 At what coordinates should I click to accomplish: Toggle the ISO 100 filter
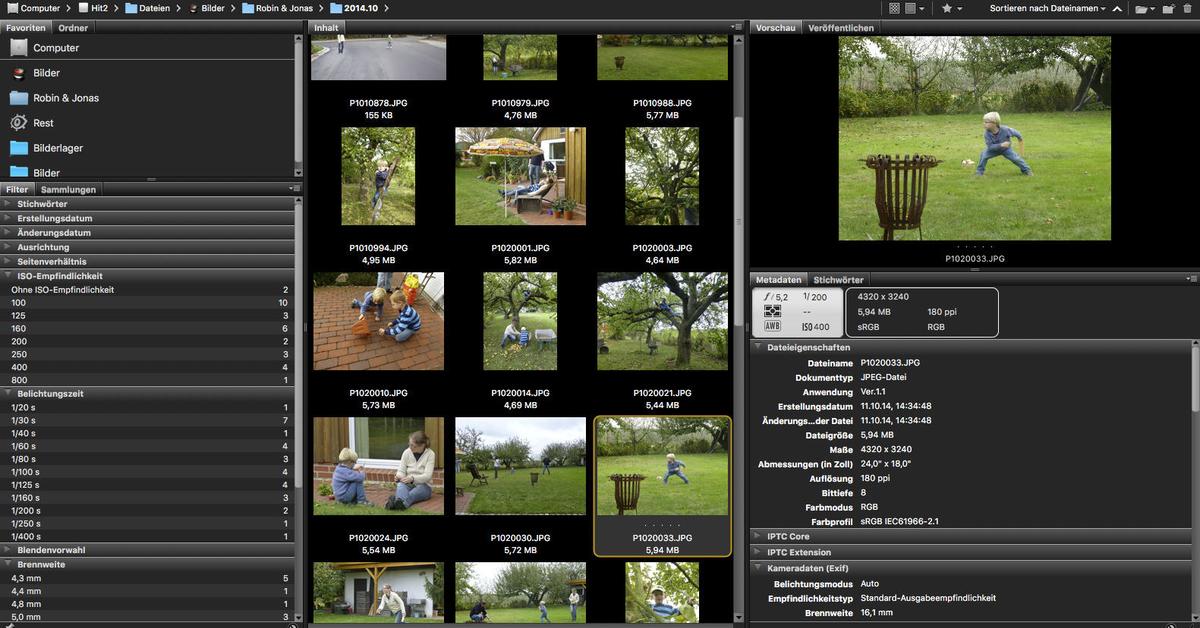point(149,302)
